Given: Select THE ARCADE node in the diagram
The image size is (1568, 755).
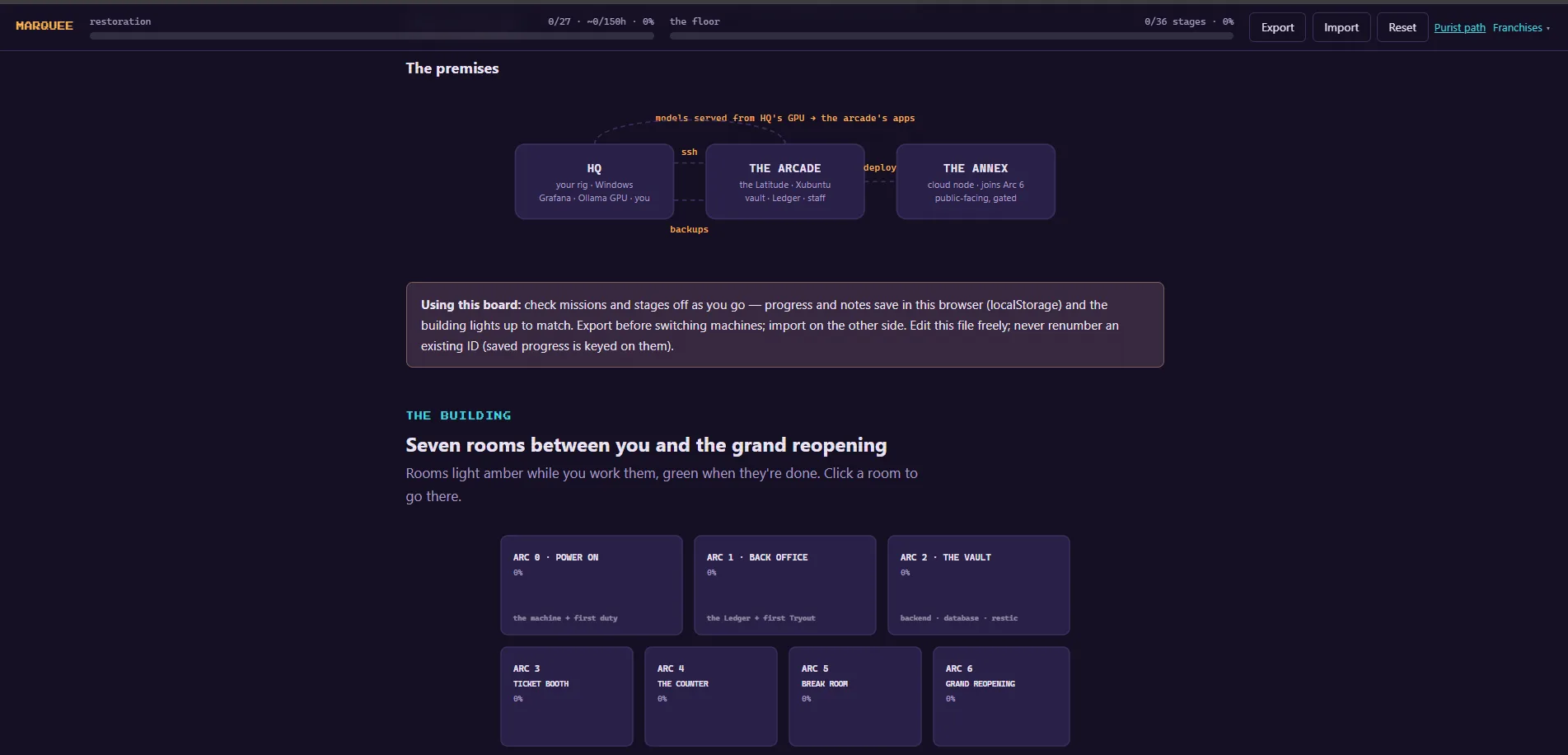Looking at the screenshot, I should pyautogui.click(x=785, y=181).
